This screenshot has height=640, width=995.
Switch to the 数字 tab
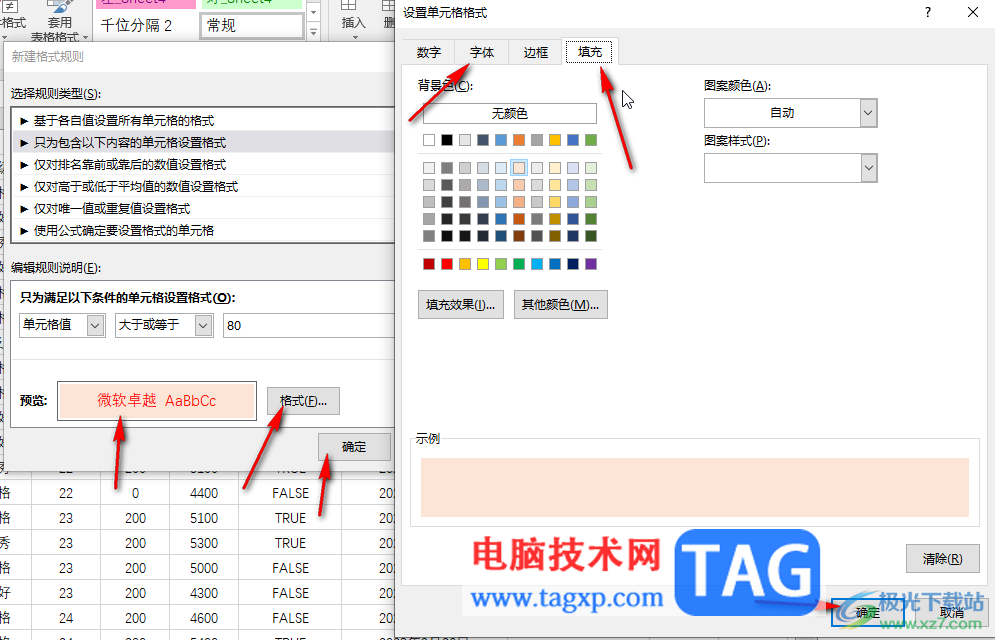(x=429, y=52)
